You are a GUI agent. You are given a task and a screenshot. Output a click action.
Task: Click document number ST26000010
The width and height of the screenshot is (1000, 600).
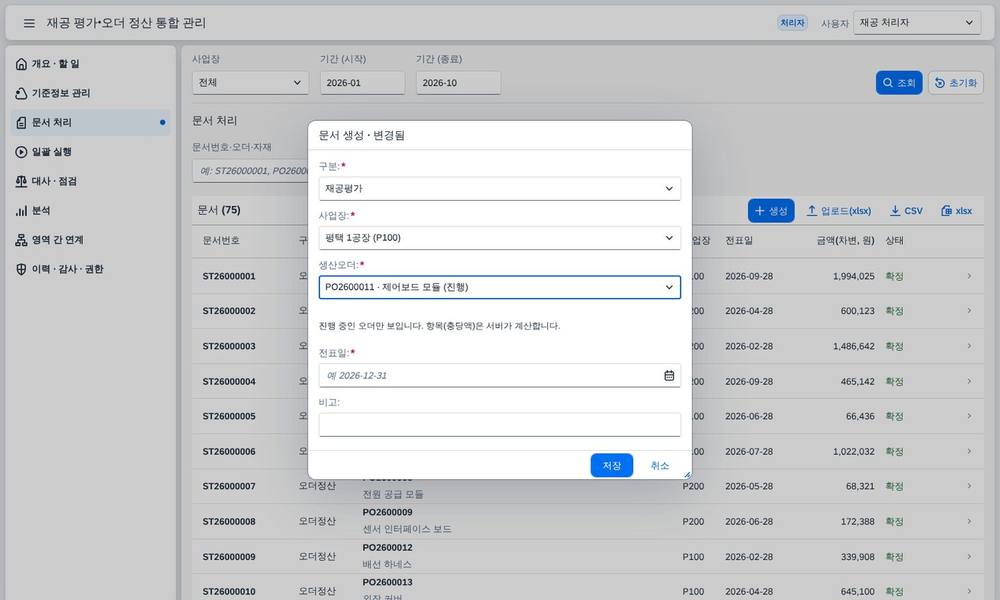(229, 591)
